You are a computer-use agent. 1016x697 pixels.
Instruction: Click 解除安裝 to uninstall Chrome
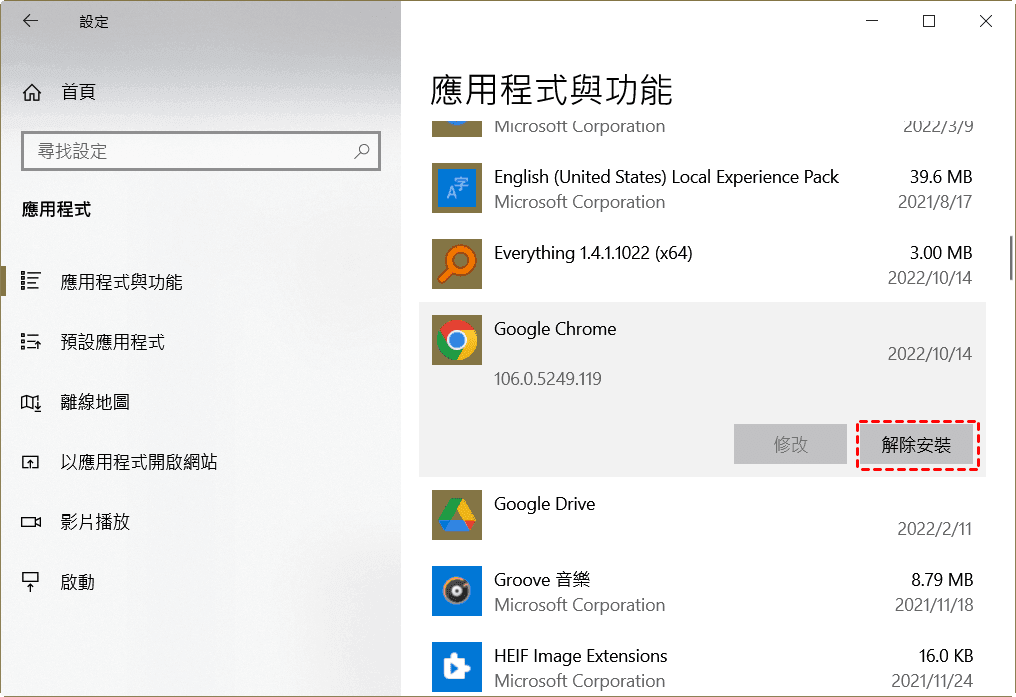[917, 445]
